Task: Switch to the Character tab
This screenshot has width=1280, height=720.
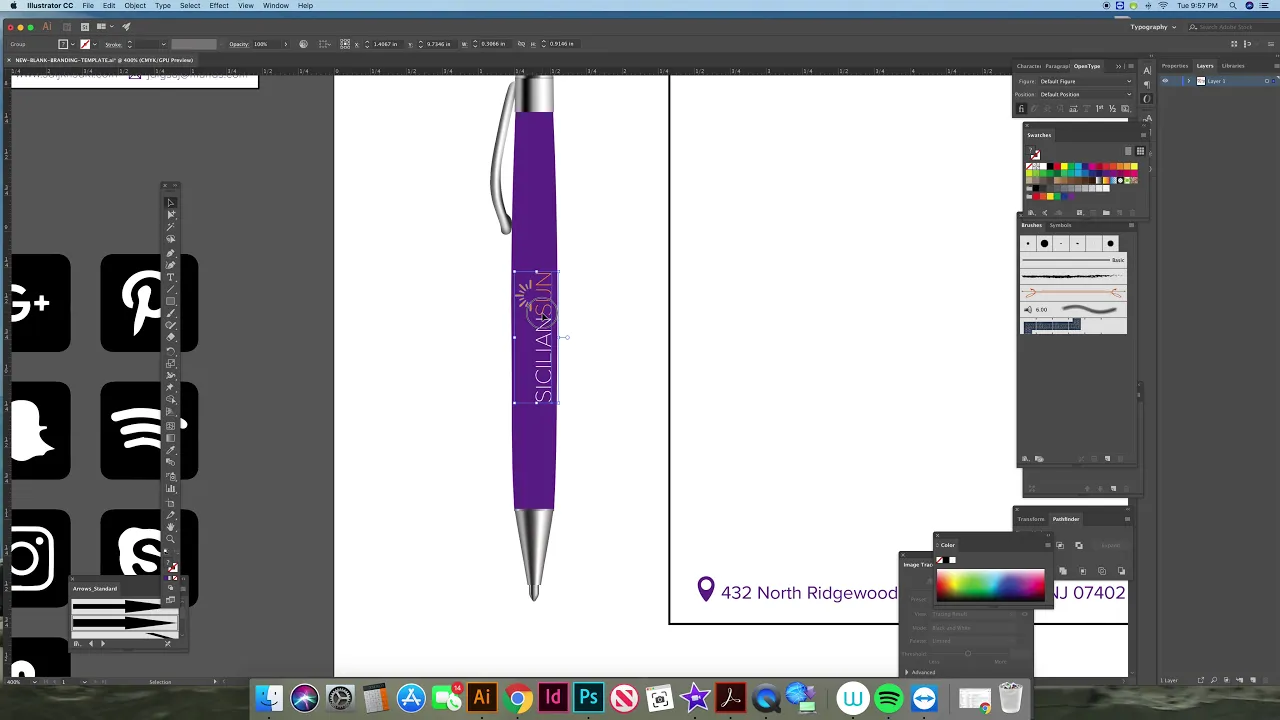Action: click(x=1029, y=66)
